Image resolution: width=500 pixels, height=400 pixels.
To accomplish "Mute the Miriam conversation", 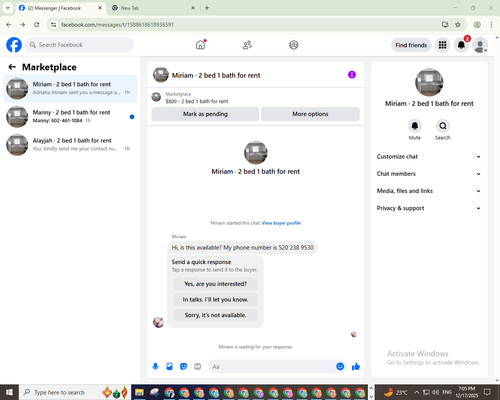I will click(x=415, y=126).
